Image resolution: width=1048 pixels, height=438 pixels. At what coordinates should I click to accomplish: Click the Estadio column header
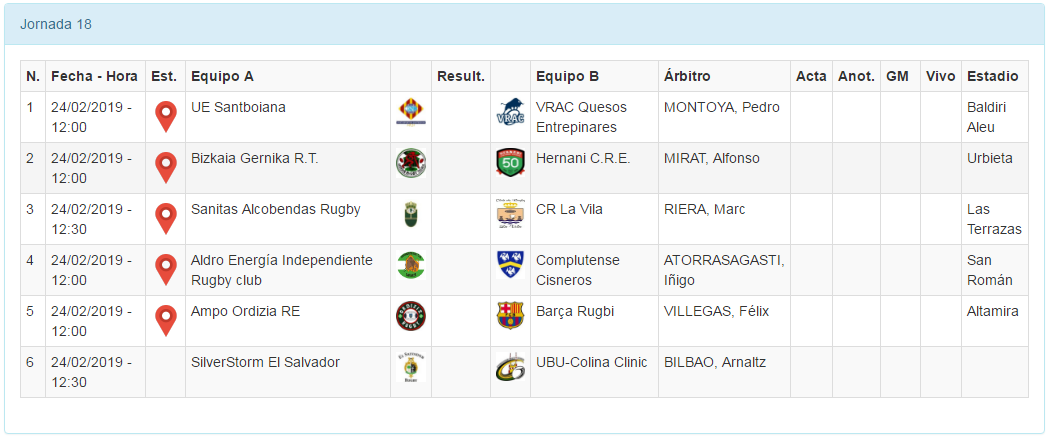(x=992, y=76)
